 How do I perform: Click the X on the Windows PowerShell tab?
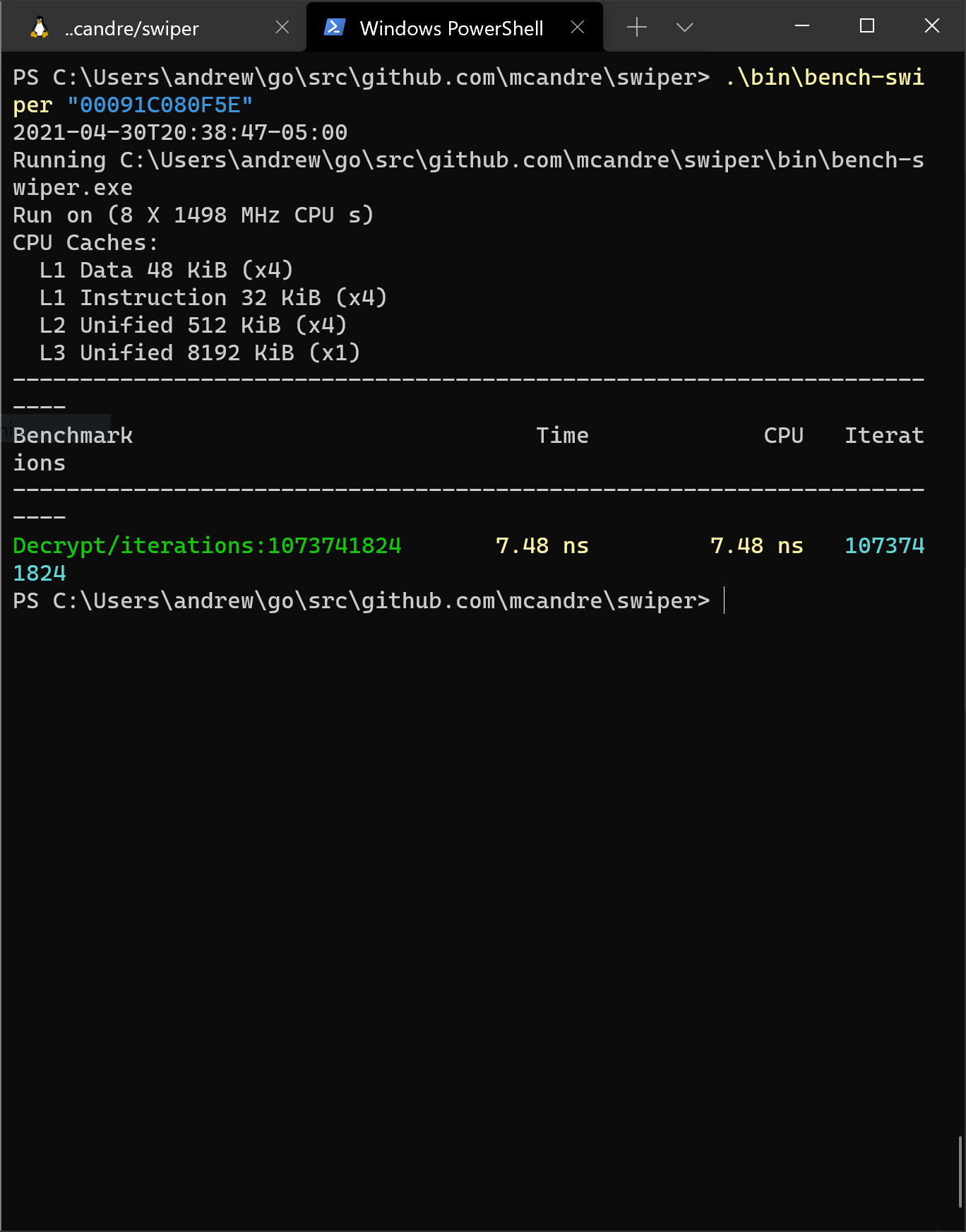tap(578, 27)
